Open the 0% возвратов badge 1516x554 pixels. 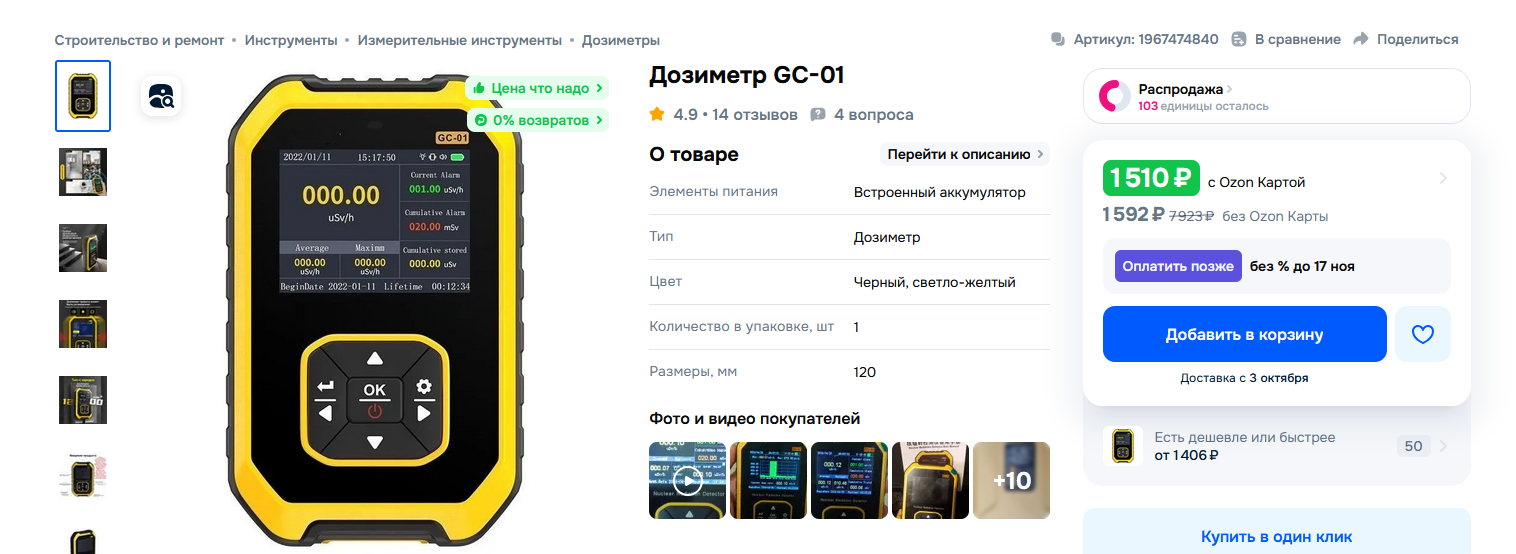pyautogui.click(x=538, y=120)
